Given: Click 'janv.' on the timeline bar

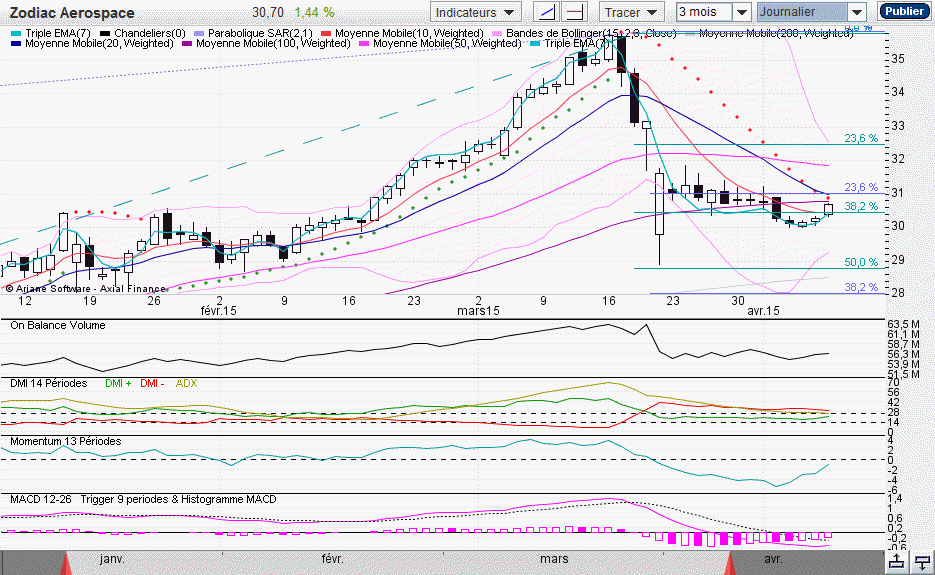Looking at the screenshot, I should 112,559.
